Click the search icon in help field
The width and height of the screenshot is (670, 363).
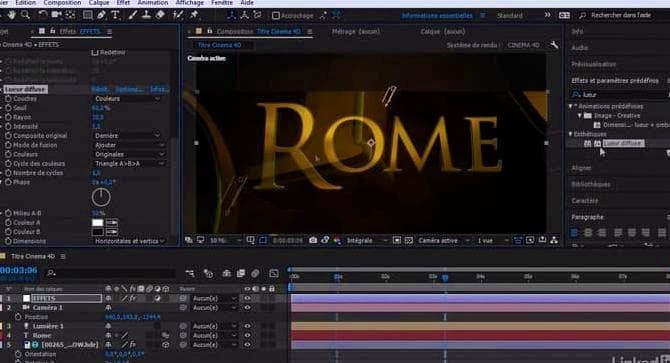point(582,15)
